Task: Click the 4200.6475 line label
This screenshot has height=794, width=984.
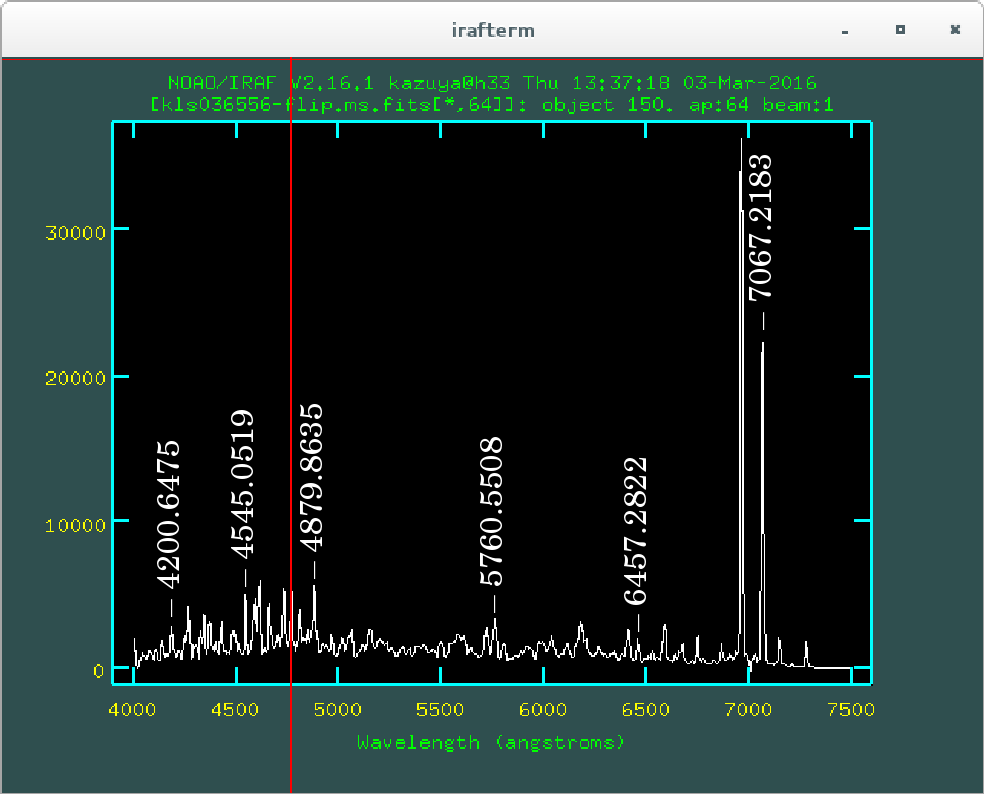Action: tap(168, 515)
